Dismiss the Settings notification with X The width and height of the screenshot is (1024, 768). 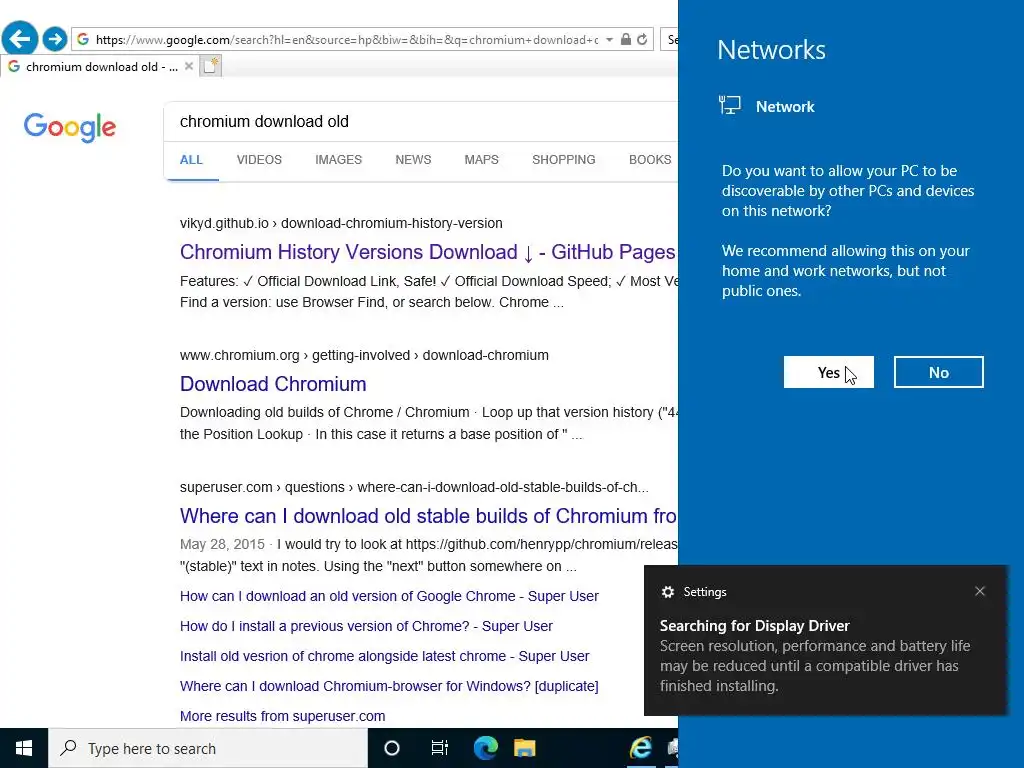980,591
